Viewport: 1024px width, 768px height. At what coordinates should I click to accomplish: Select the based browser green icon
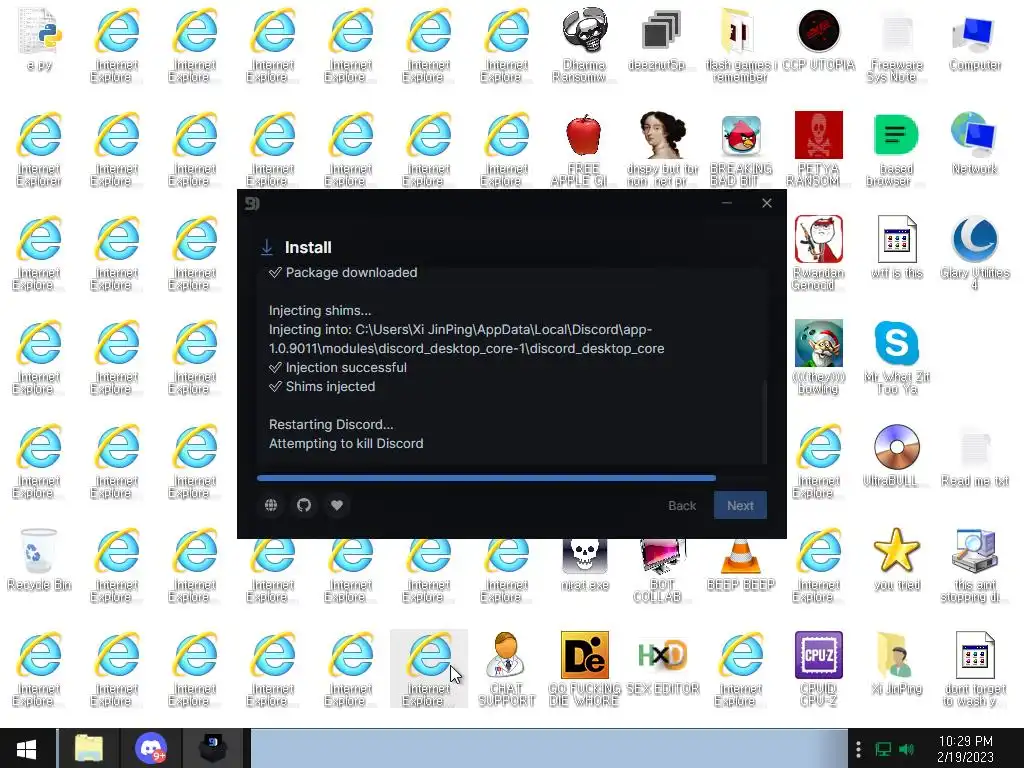896,149
